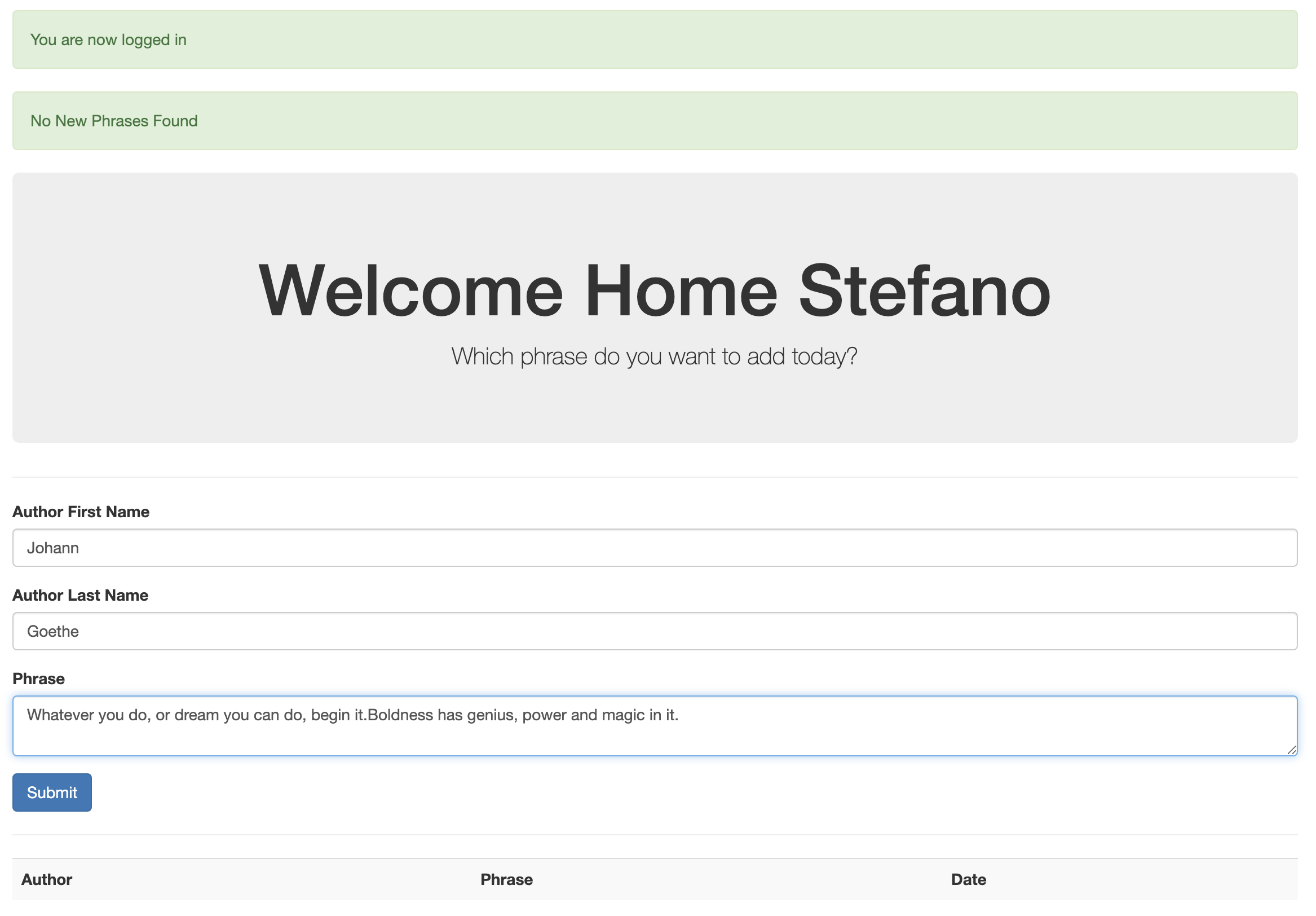Click the 'Which phrase do you want' subtitle
This screenshot has height=916, width=1316.
point(655,356)
